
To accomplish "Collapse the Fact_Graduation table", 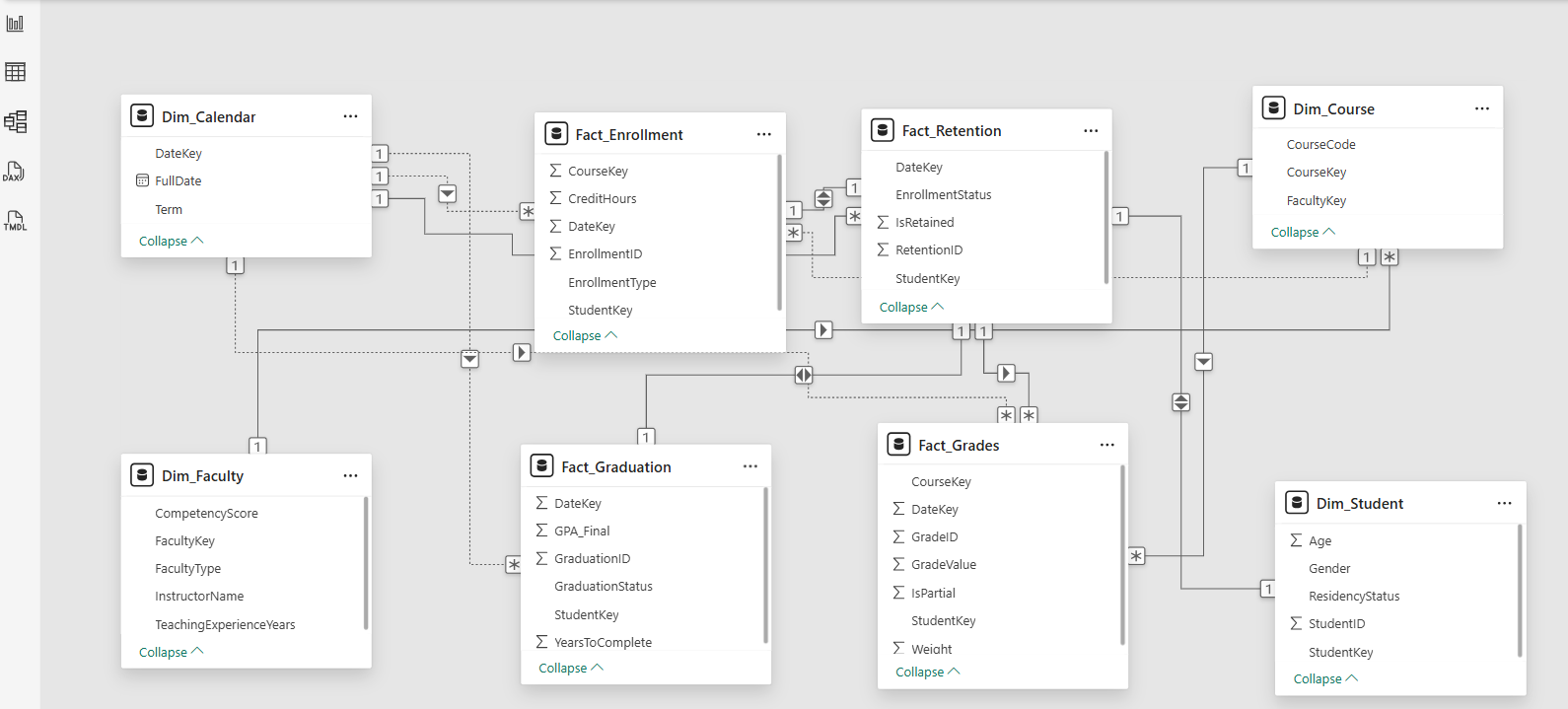I will point(571,668).
